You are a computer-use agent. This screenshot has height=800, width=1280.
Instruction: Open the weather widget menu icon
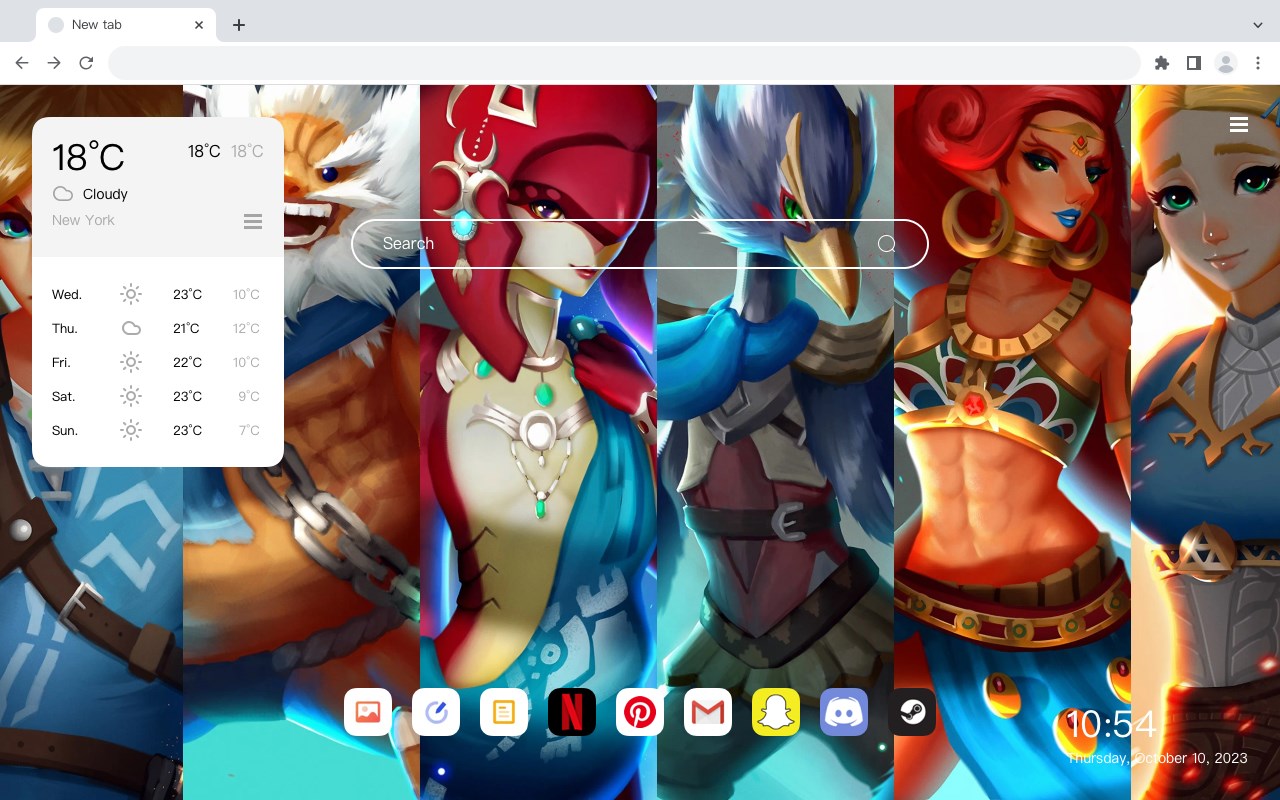[253, 221]
